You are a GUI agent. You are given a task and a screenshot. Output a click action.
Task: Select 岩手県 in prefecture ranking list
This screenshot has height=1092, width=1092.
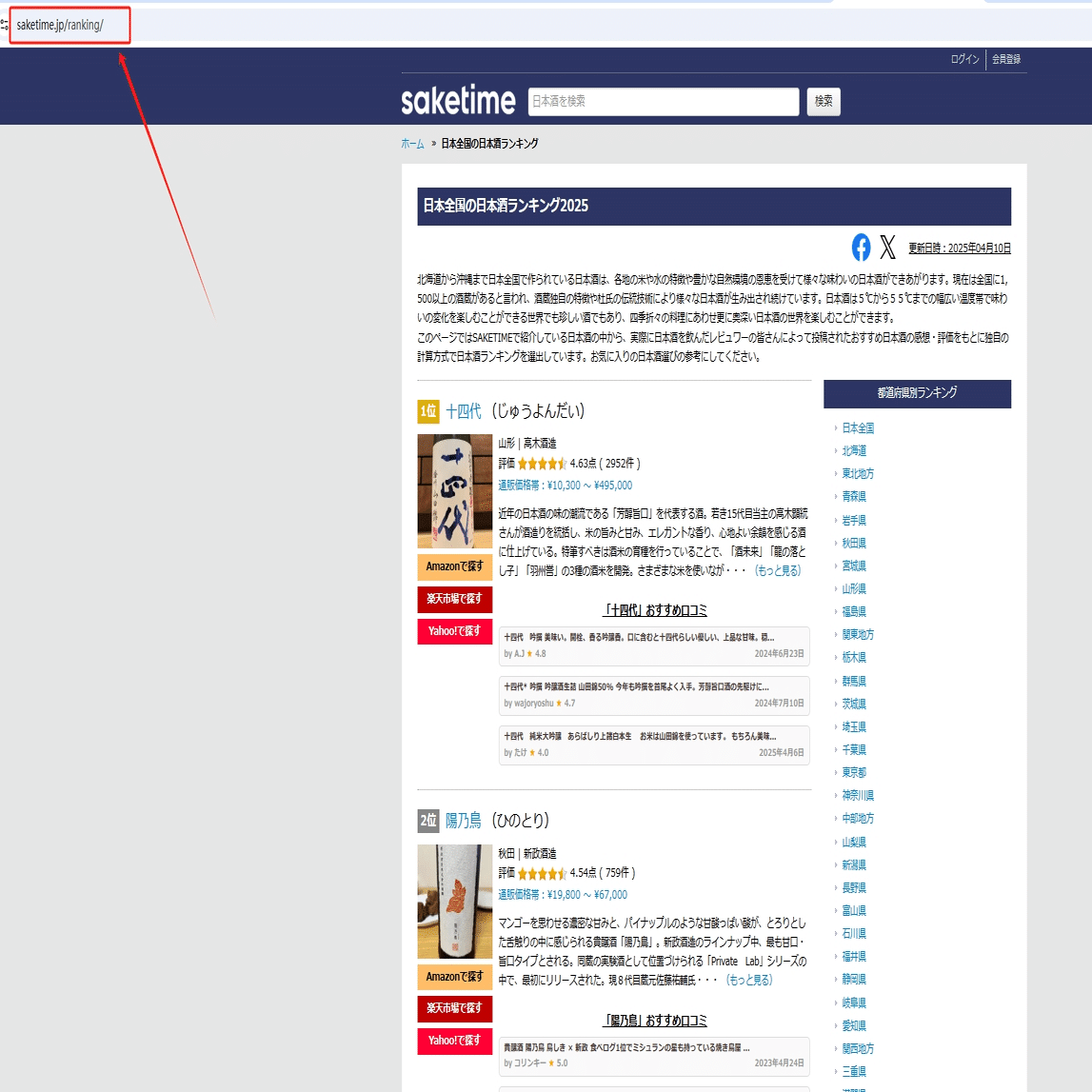pyautogui.click(x=854, y=520)
